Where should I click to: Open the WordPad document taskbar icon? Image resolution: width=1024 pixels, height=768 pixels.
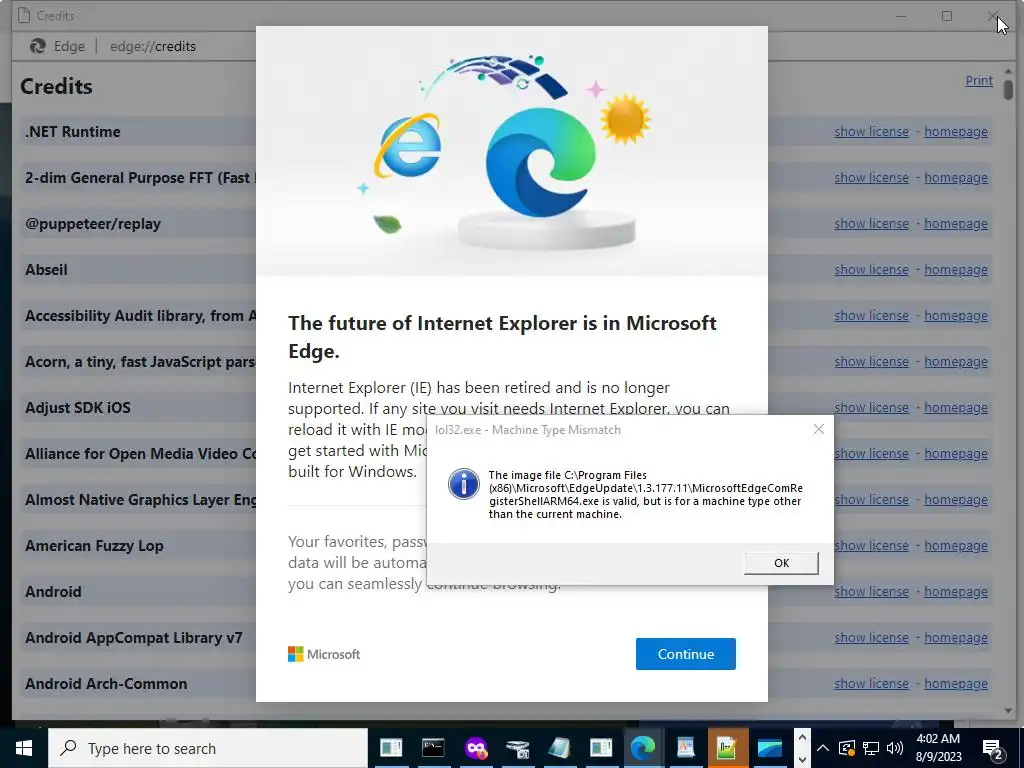point(686,747)
